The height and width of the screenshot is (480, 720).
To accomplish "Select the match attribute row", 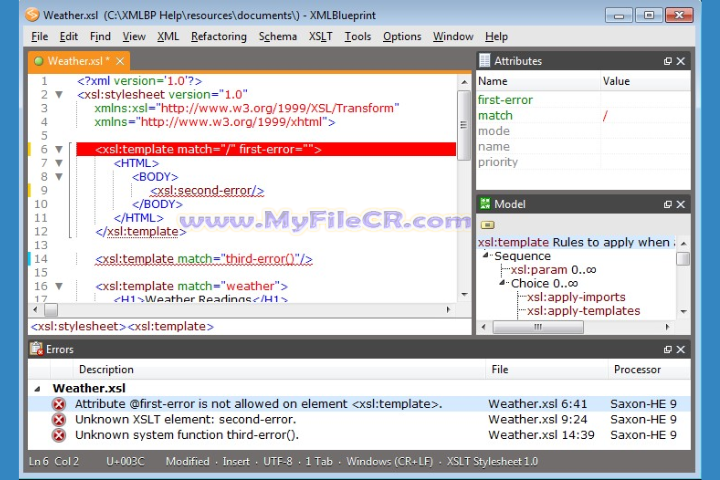I will [583, 115].
